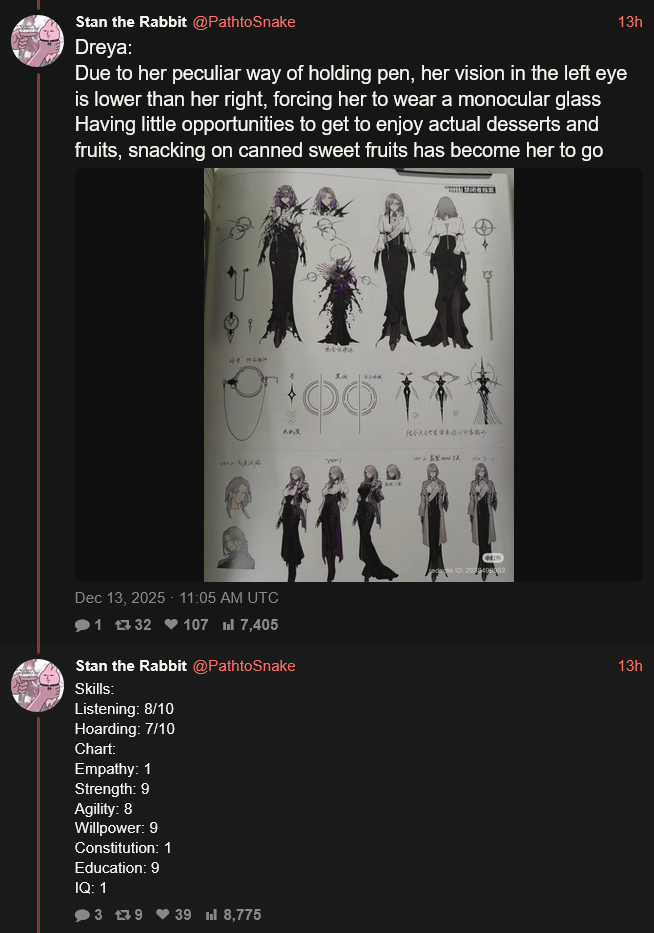Open the Dreya concept art image
654x933 pixels.
click(x=359, y=375)
